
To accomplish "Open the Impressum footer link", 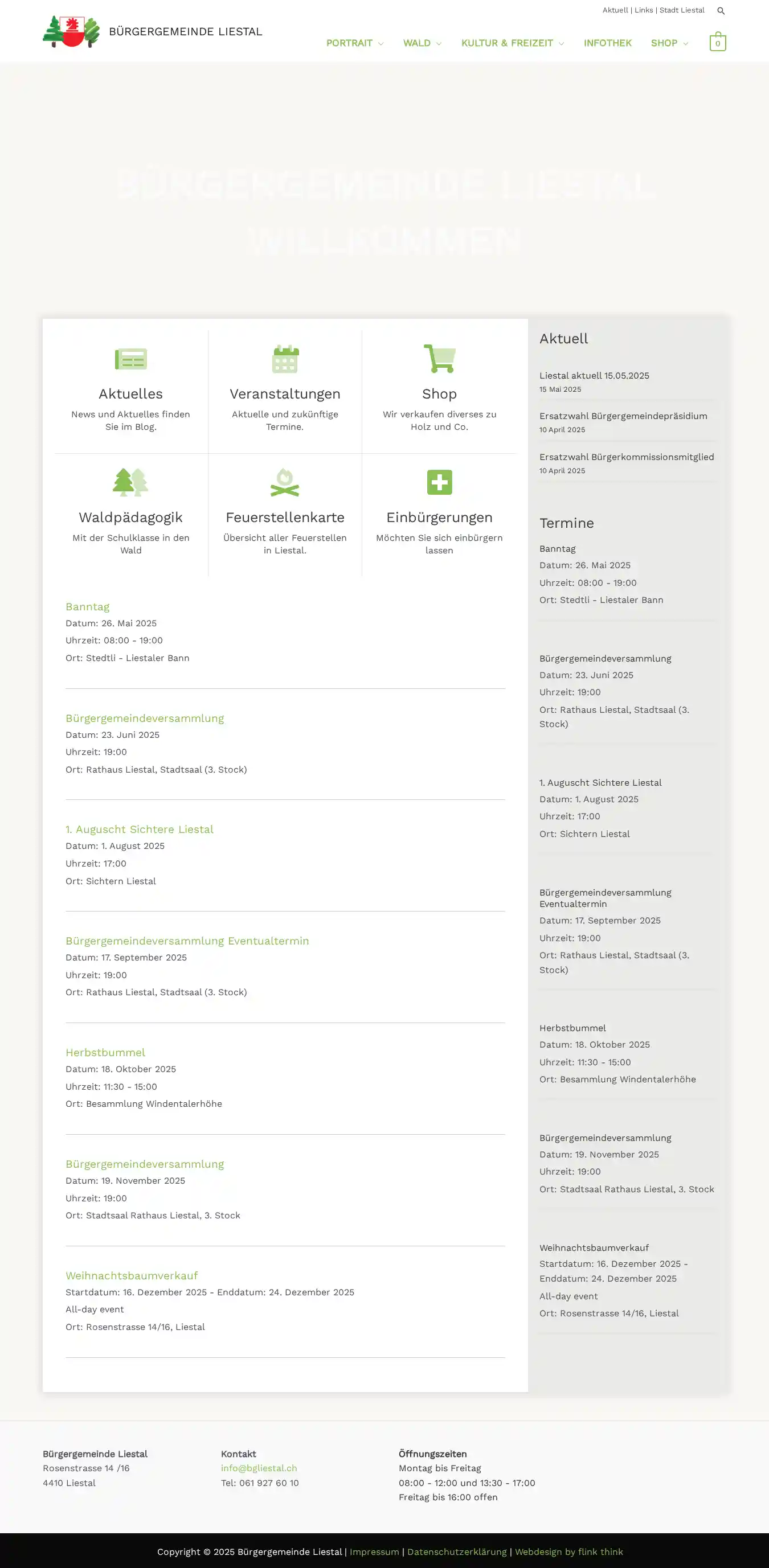I will click(374, 1551).
